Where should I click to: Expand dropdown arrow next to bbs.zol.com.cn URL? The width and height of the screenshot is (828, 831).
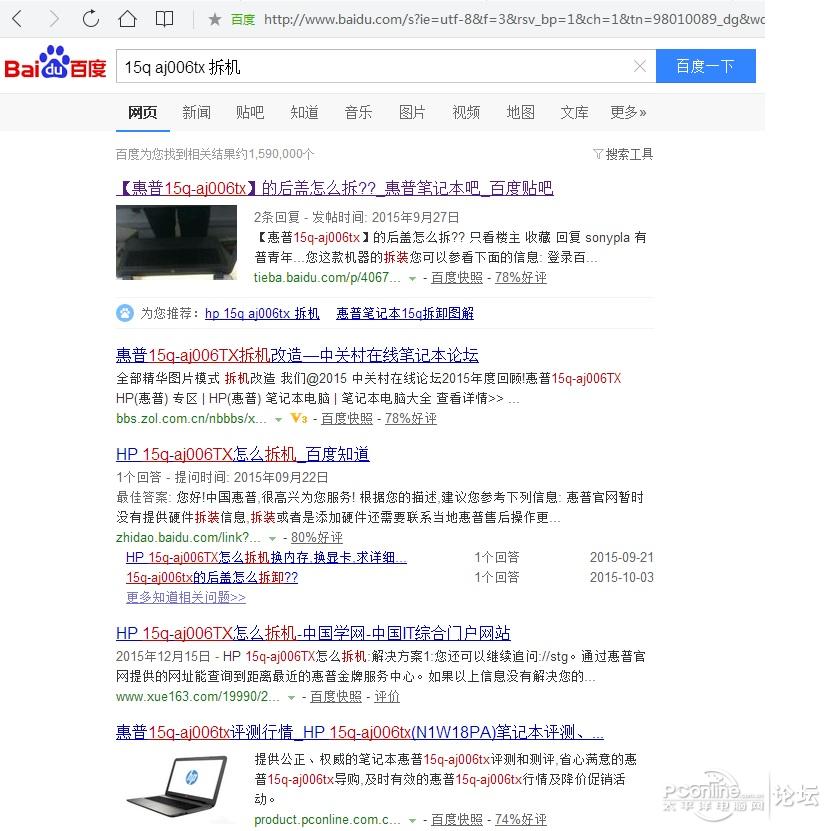click(278, 420)
